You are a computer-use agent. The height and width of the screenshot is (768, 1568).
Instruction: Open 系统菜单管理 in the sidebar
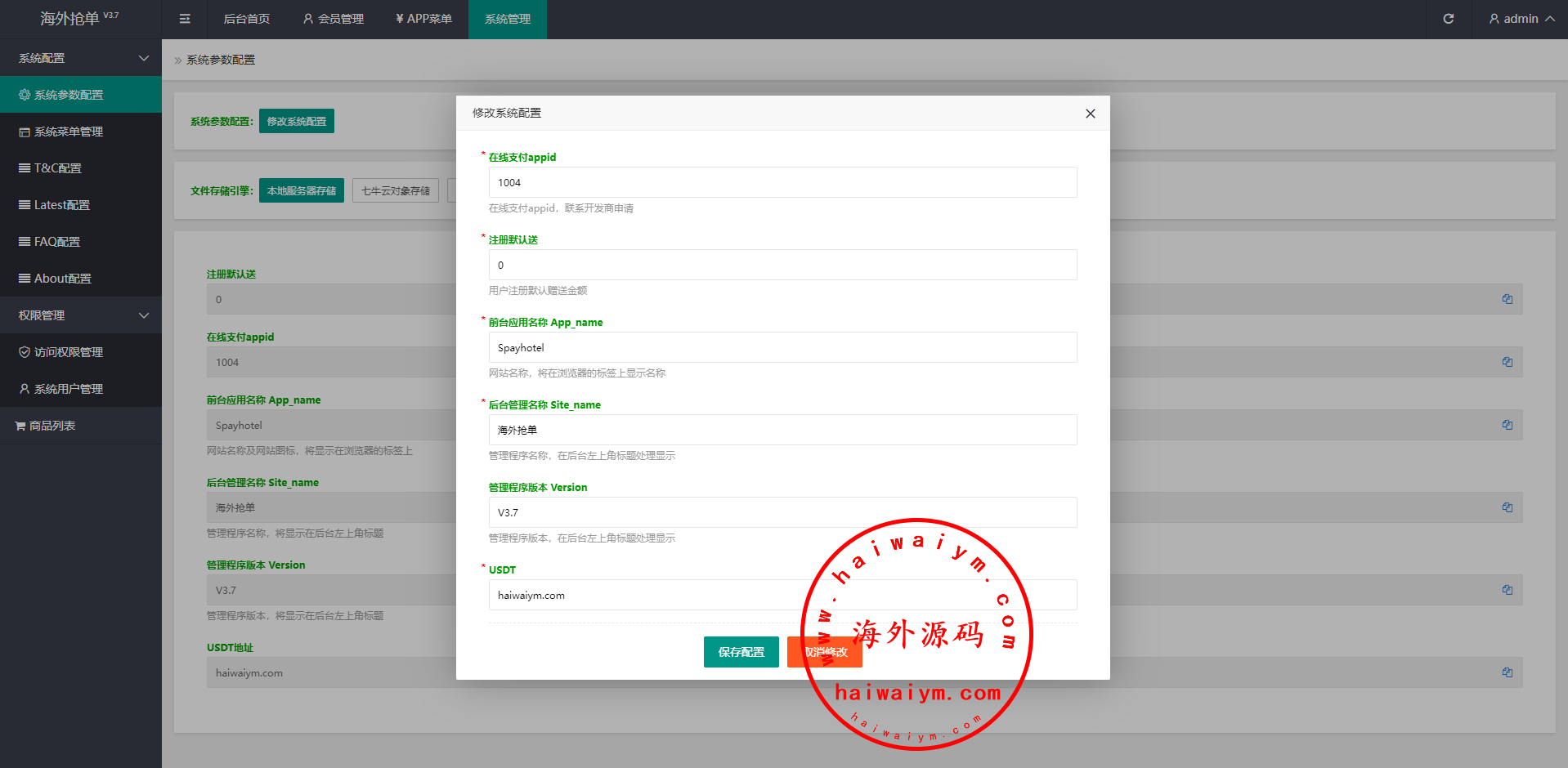[68, 132]
